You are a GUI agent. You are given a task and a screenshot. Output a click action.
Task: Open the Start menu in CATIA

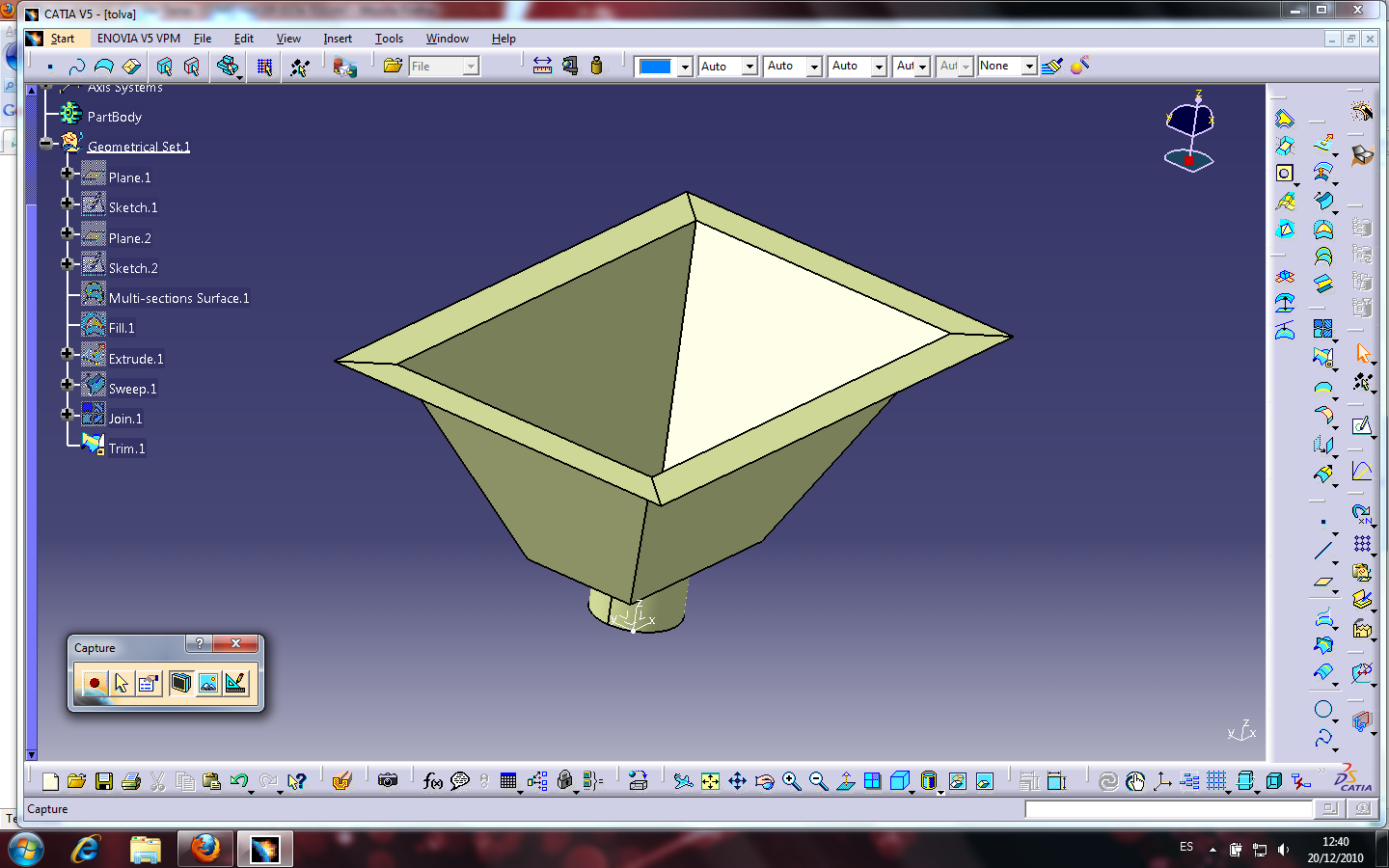click(x=63, y=39)
